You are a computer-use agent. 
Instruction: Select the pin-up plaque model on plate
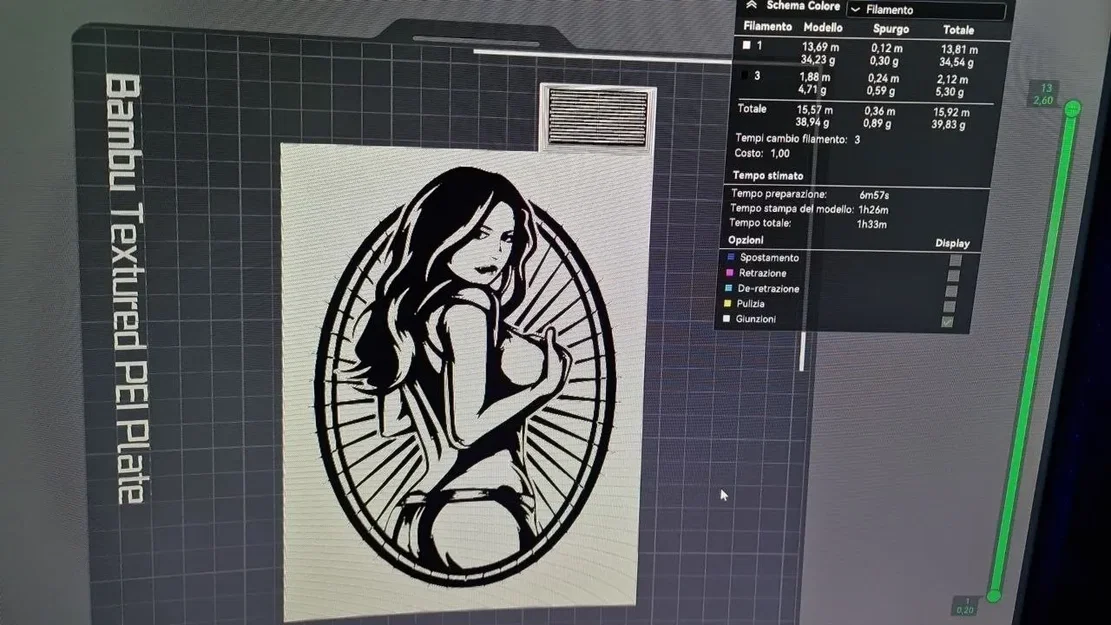point(464,383)
